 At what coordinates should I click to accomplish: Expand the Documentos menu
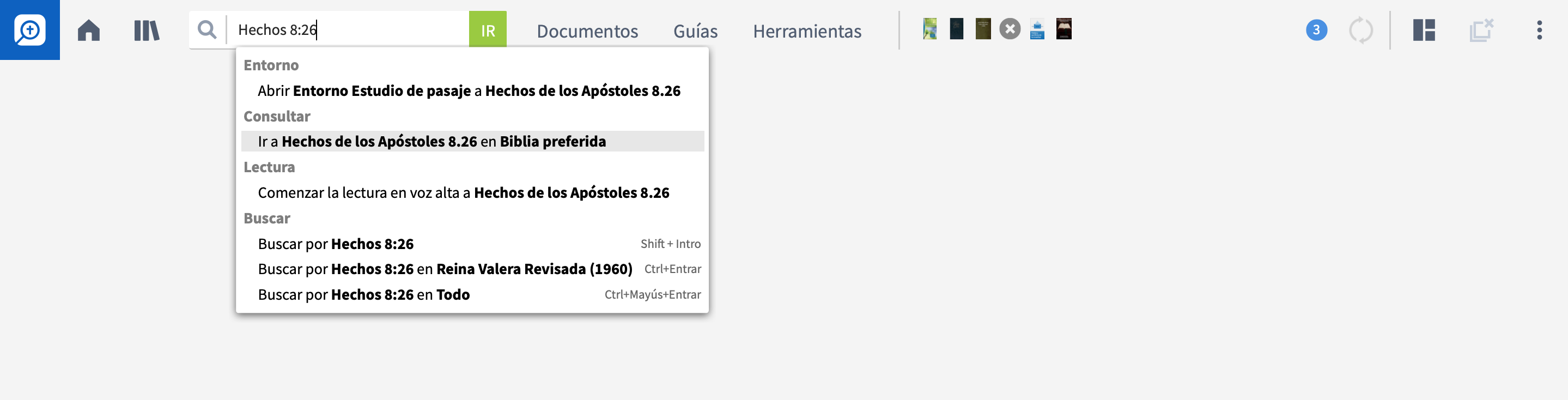click(x=587, y=31)
